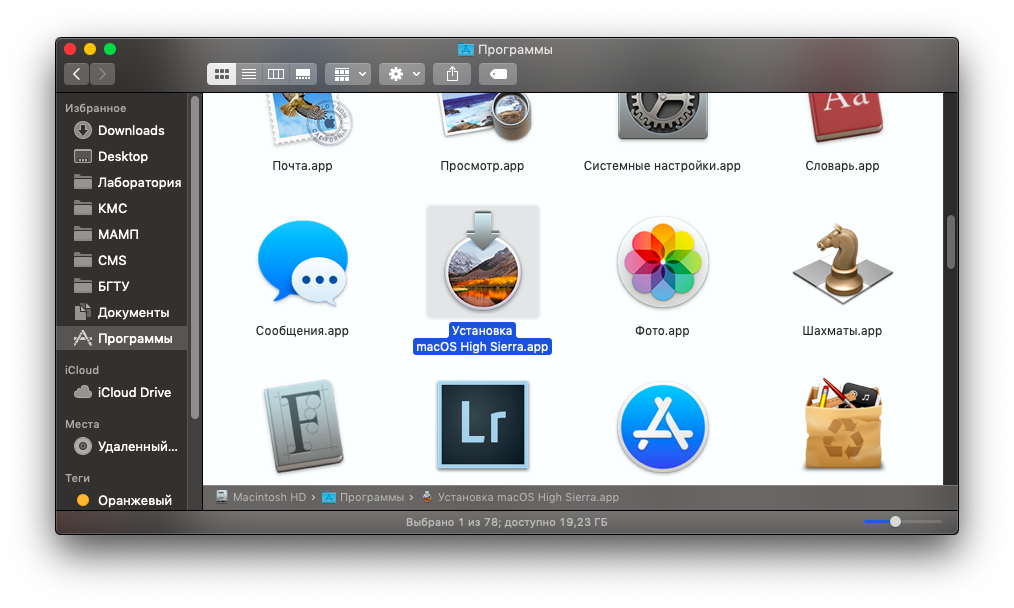Click the Lightroom Lr app icon

(482, 425)
